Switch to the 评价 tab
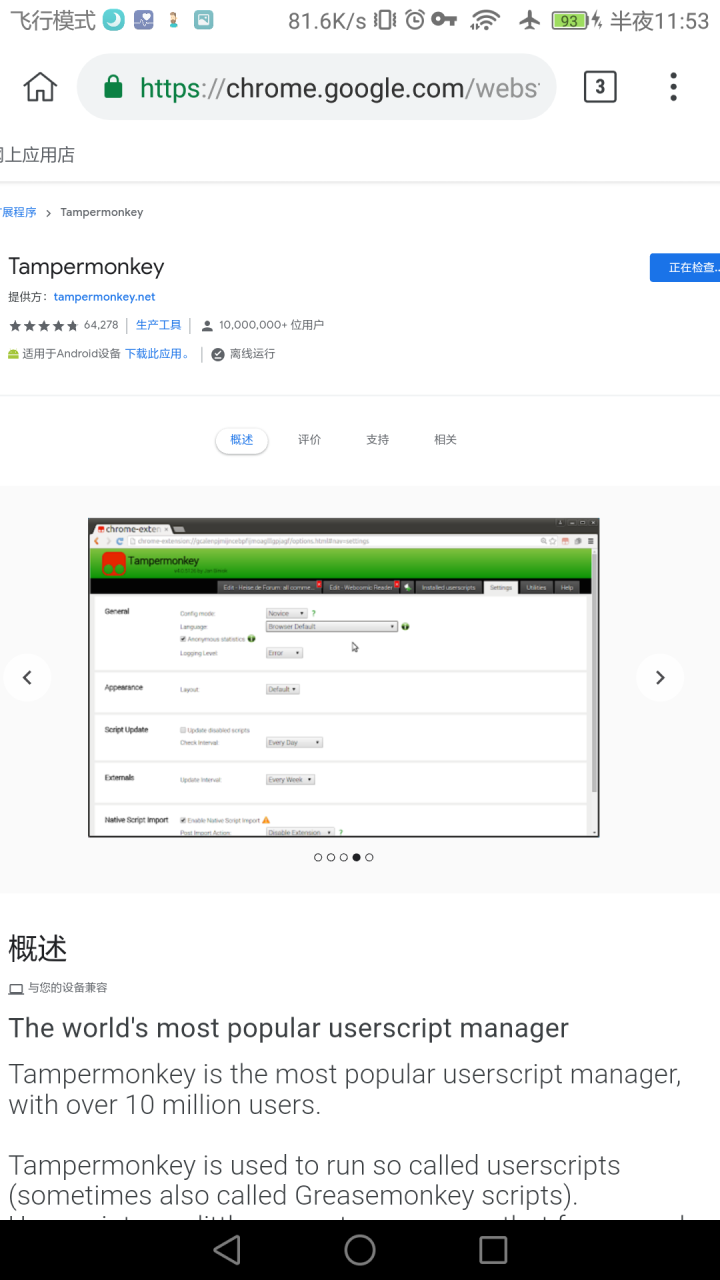 pyautogui.click(x=310, y=440)
